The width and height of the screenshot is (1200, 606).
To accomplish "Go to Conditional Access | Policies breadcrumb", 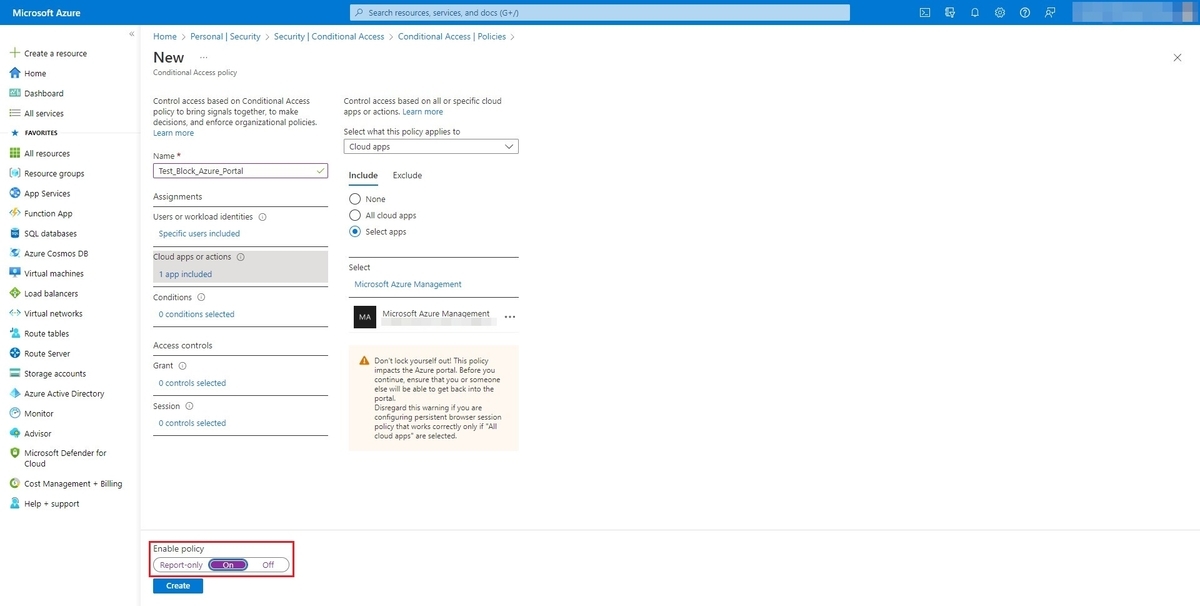I will (x=452, y=36).
